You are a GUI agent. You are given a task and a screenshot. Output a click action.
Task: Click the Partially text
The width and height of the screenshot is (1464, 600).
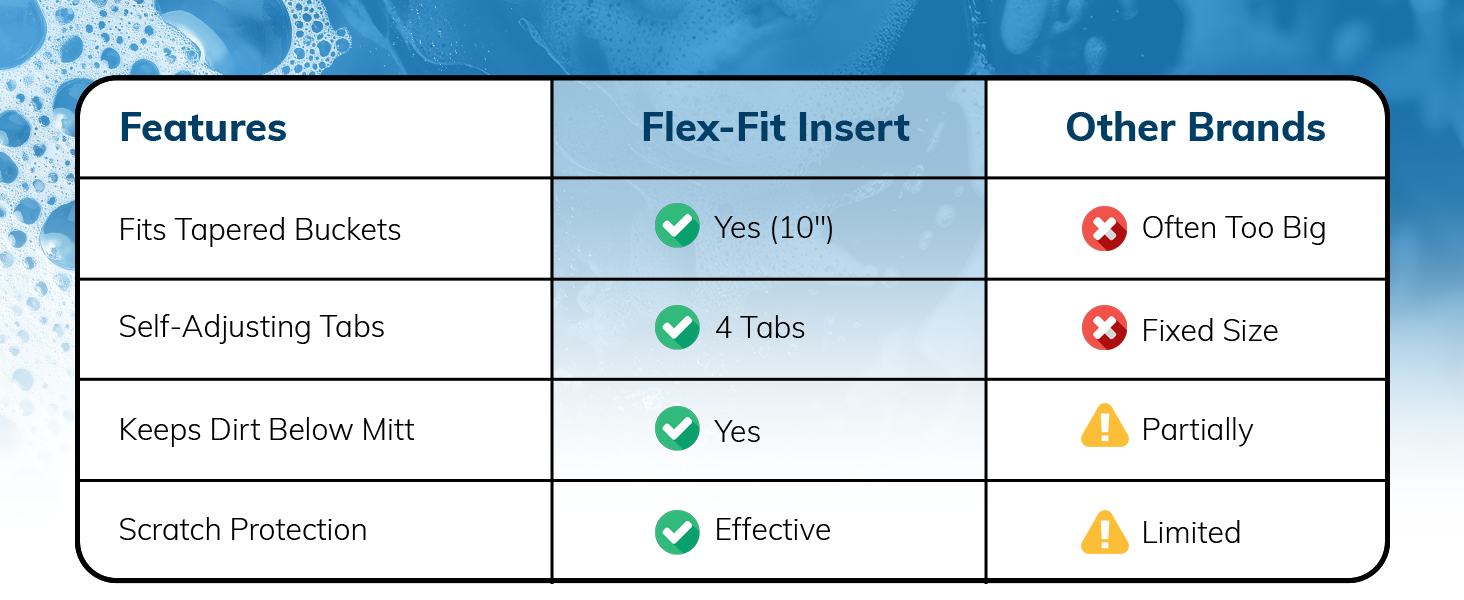click(1197, 430)
